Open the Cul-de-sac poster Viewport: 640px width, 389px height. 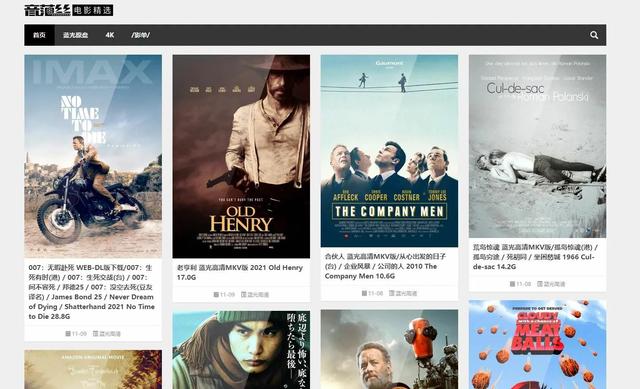[538, 146]
